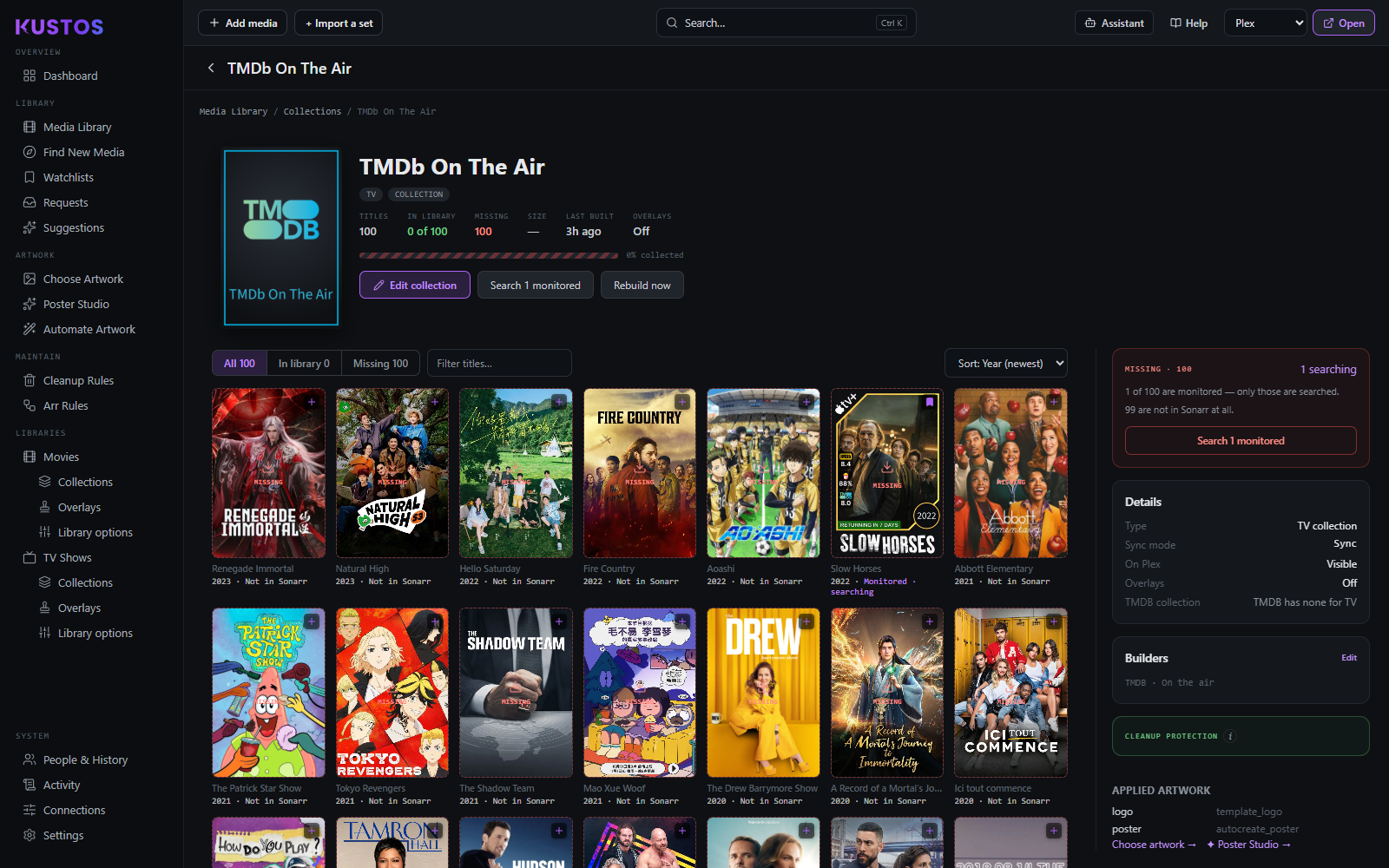Open the Dashboard sidebar icon
The image size is (1389, 868).
coord(30,76)
